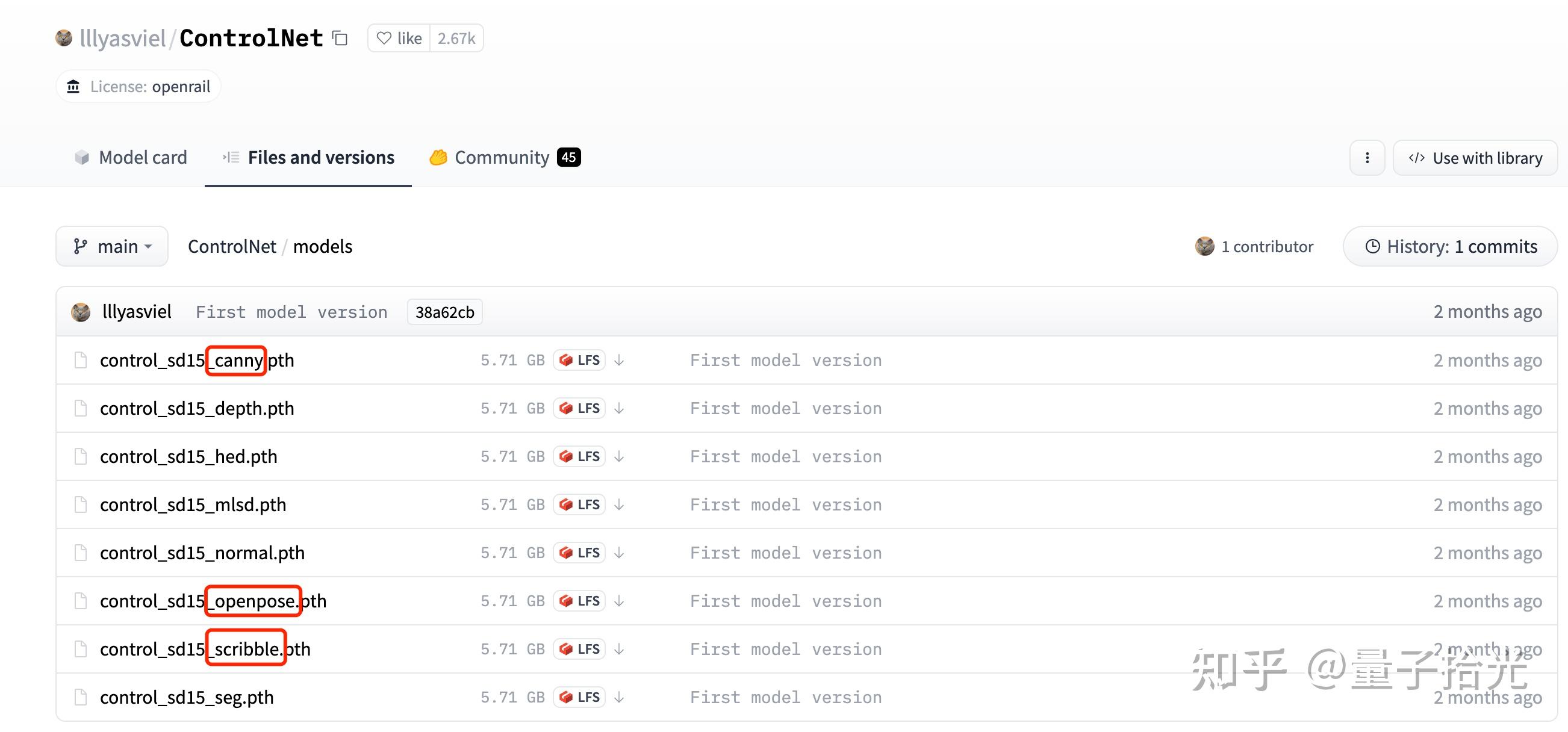The height and width of the screenshot is (732, 1568).
Task: Open the Use with library menu
Action: [1475, 158]
